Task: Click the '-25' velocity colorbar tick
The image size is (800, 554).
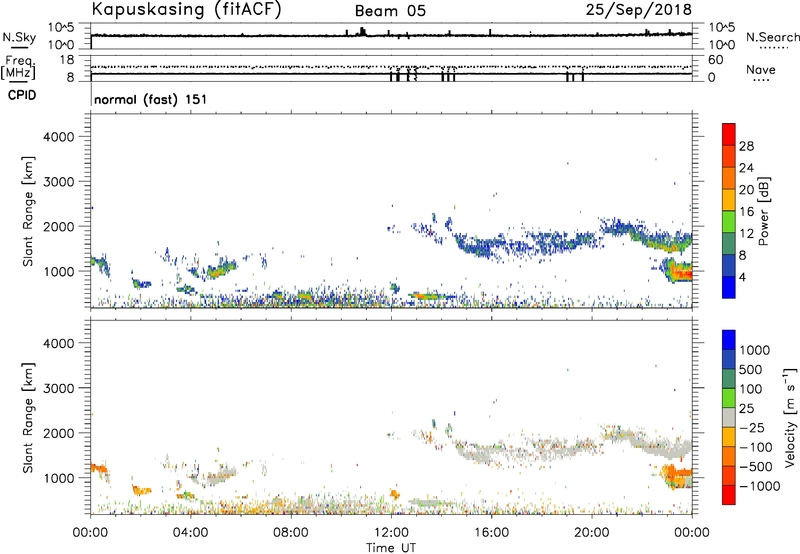Action: tap(752, 427)
